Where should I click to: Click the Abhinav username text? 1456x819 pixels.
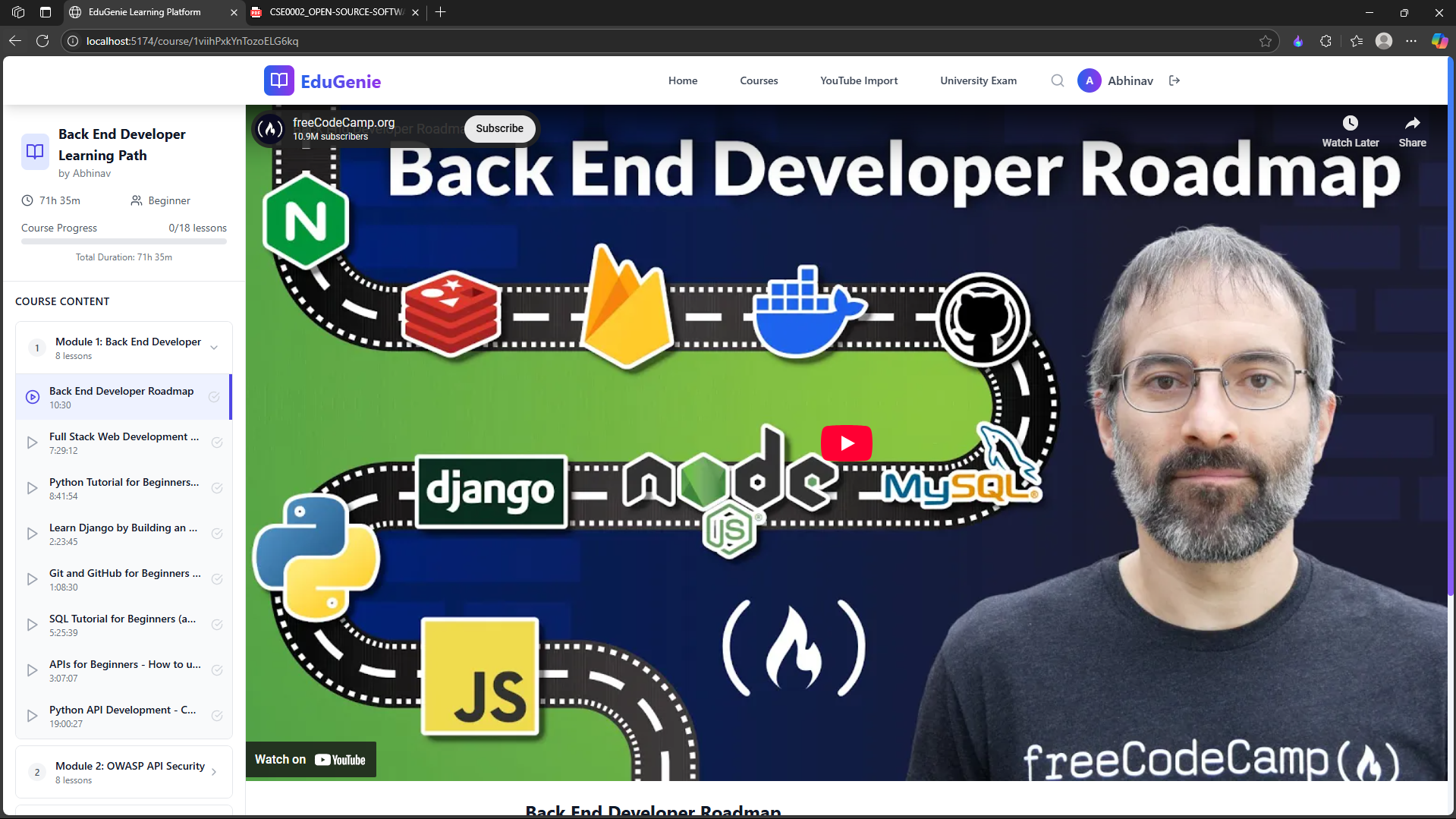[x=1130, y=80]
